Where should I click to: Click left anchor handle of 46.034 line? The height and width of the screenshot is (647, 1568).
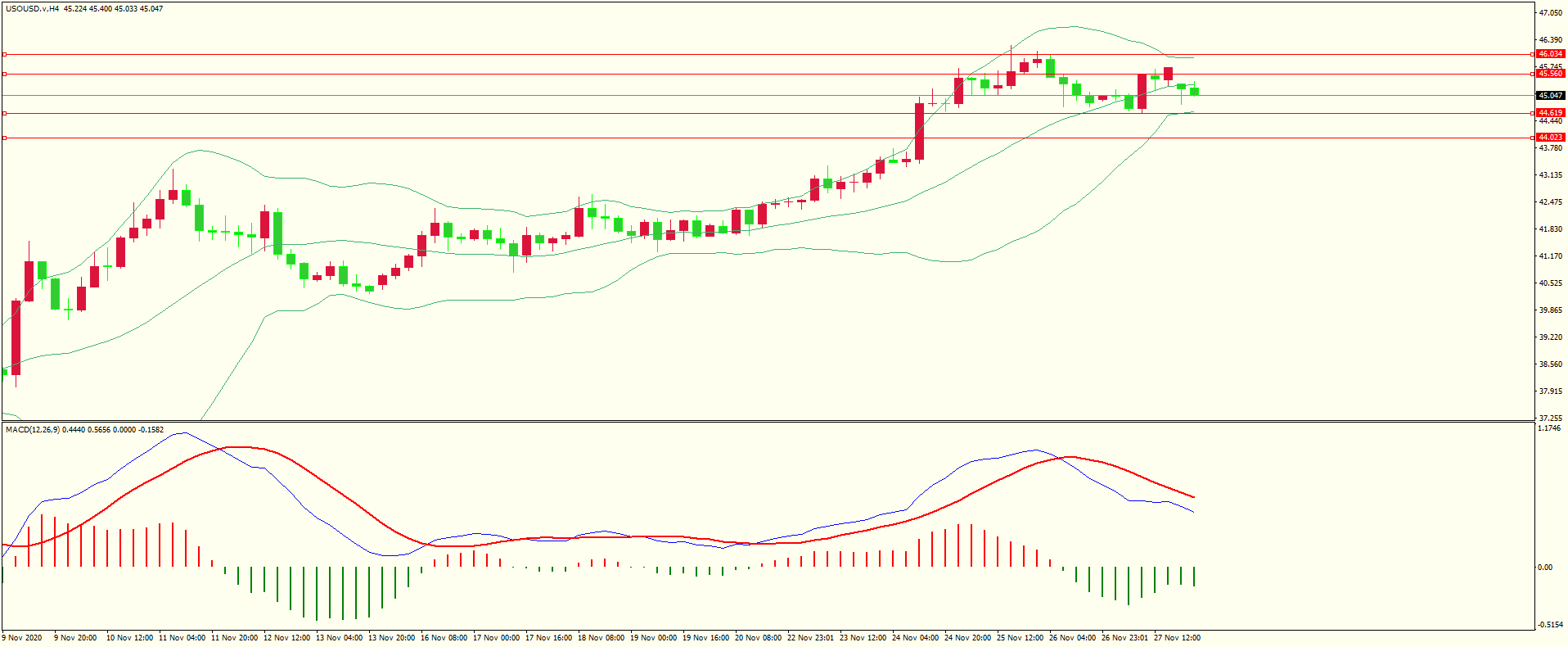pyautogui.click(x=4, y=55)
